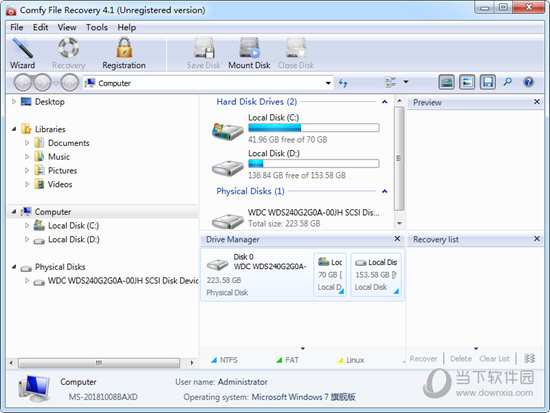The image size is (550, 413).
Task: Collapse the Physical Disks group in list
Action: coord(384,191)
